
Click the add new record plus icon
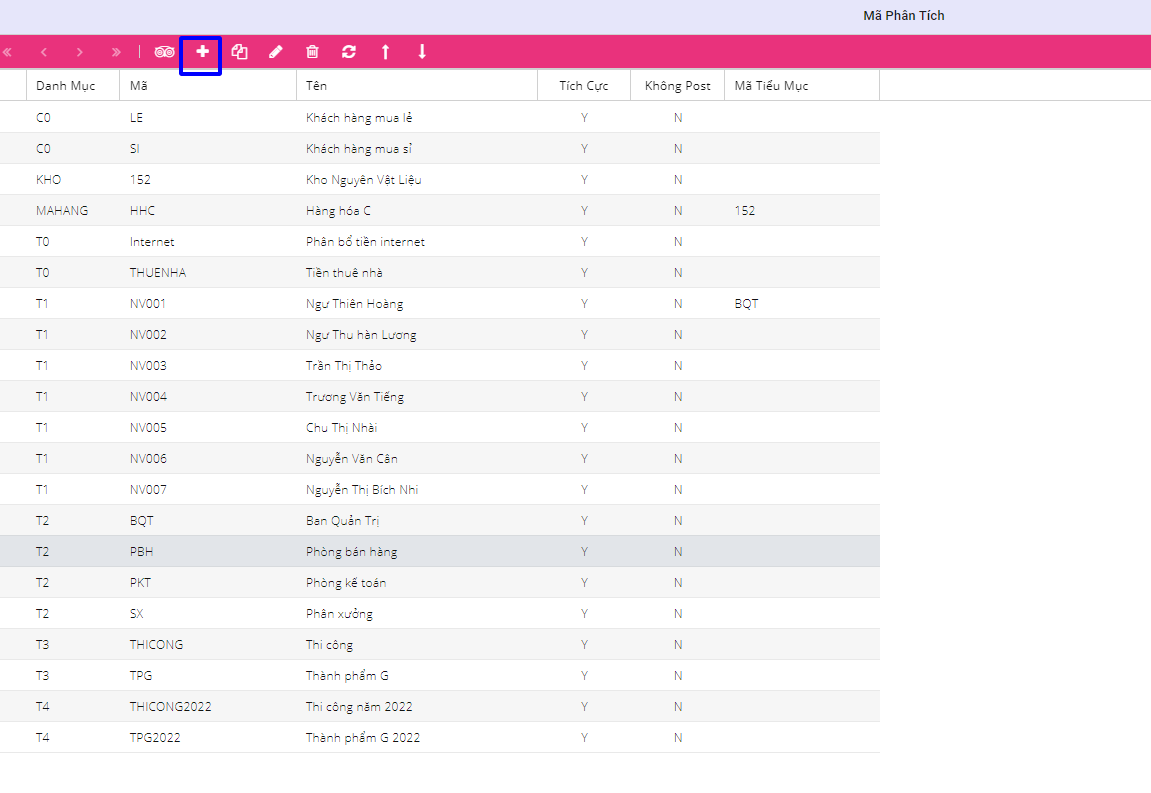(202, 52)
